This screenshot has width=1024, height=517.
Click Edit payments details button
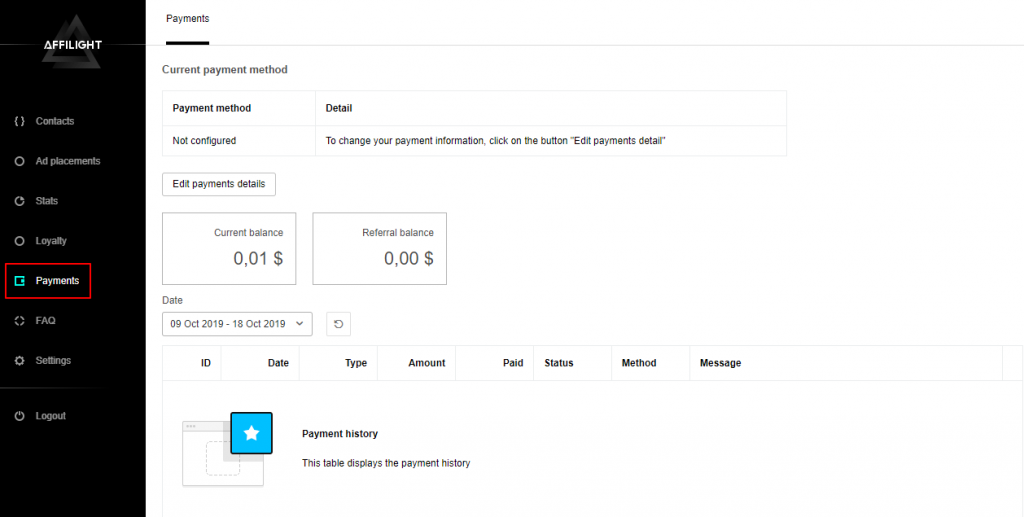pyautogui.click(x=219, y=184)
